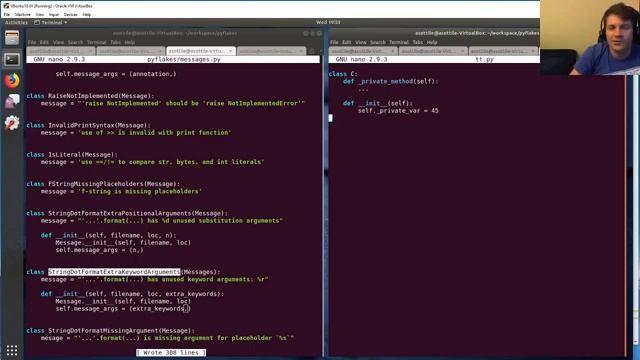Screen dimensions: 640x360
Task: Open File menu in right terminal
Action: click(334, 42)
